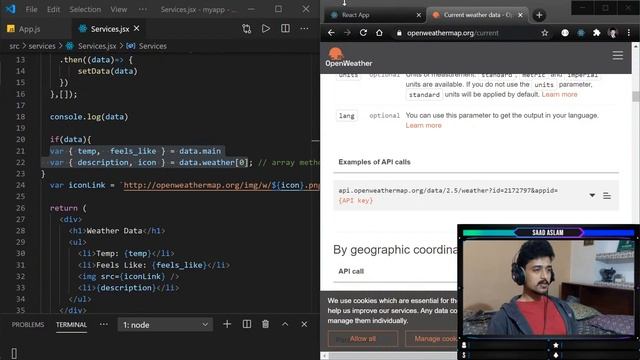Image resolution: width=640 pixels, height=360 pixels.
Task: Kill terminal with trash icon
Action: coord(265,324)
